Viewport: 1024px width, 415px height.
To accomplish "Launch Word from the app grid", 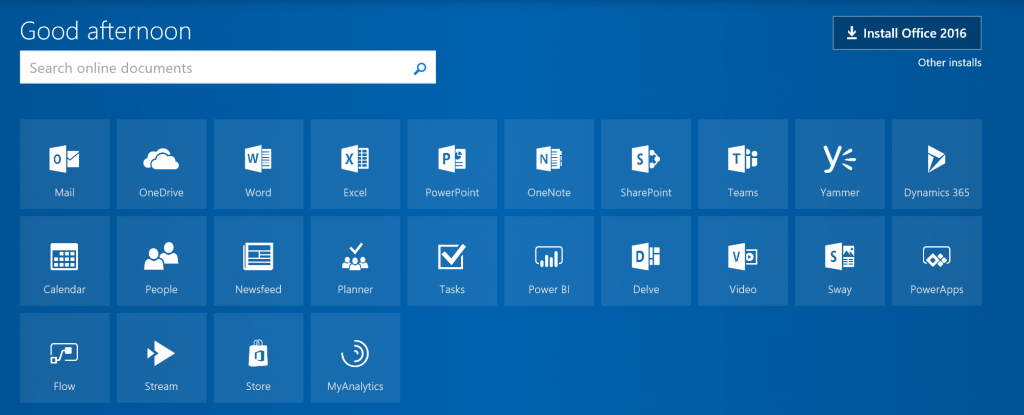I will tap(258, 164).
